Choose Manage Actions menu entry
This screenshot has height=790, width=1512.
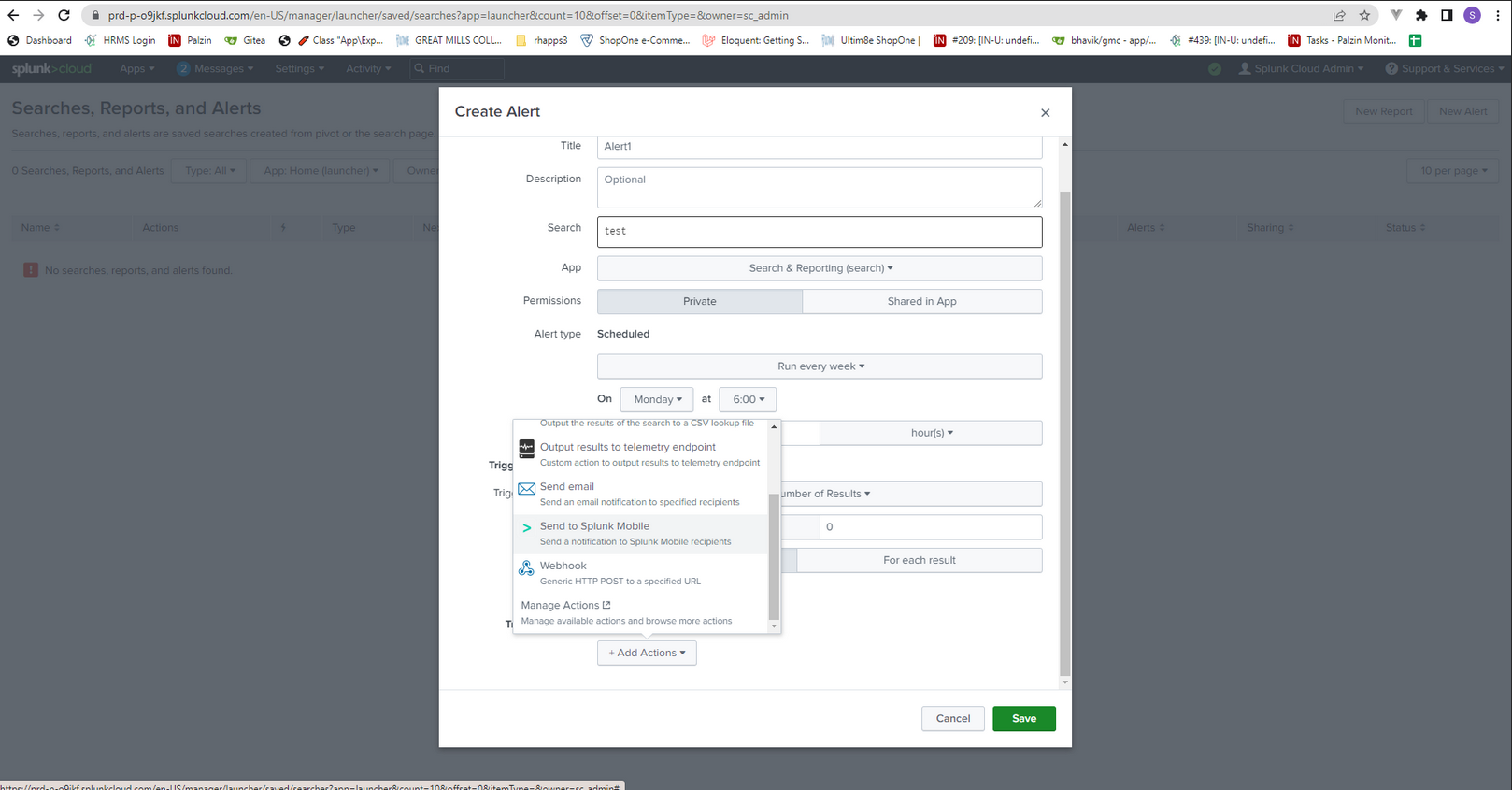click(x=641, y=612)
